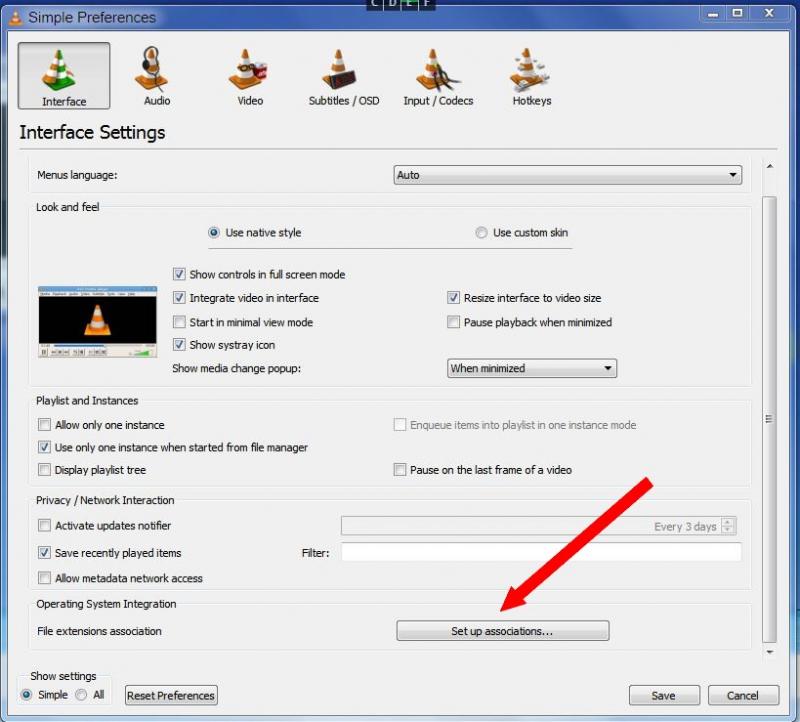This screenshot has width=800, height=722.
Task: Open Show media change popup dropdown
Action: (x=531, y=368)
